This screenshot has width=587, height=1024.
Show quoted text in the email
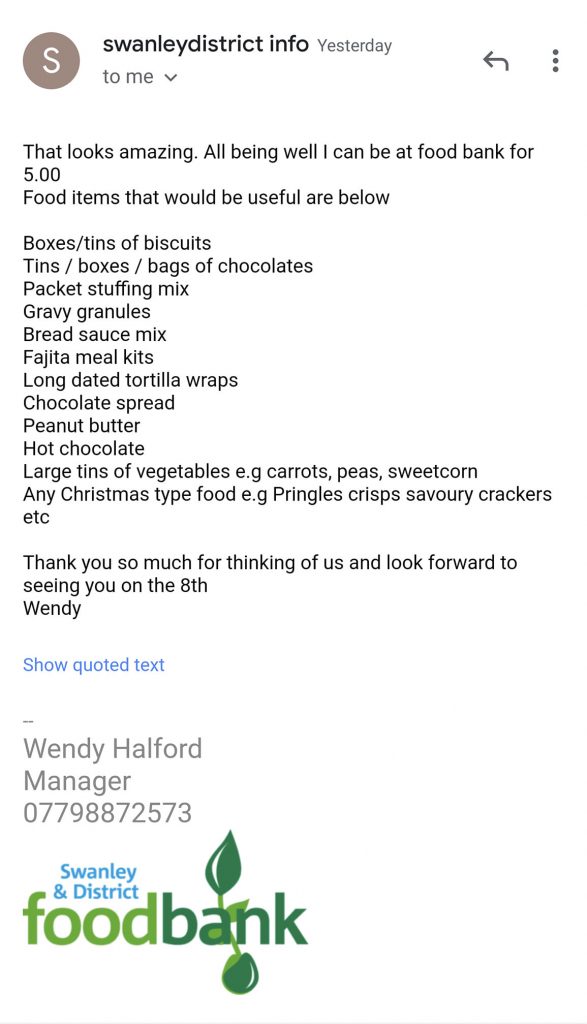[x=93, y=665]
